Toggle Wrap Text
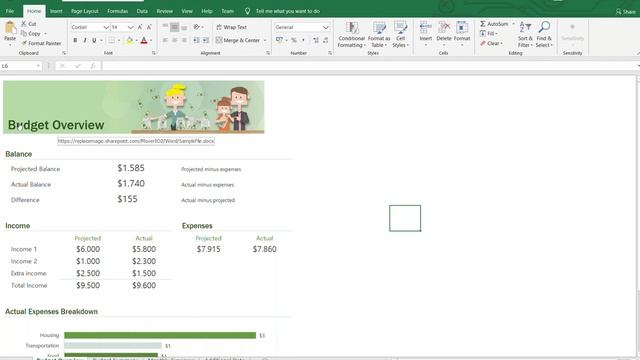This screenshot has height=360, width=640. [231, 27]
